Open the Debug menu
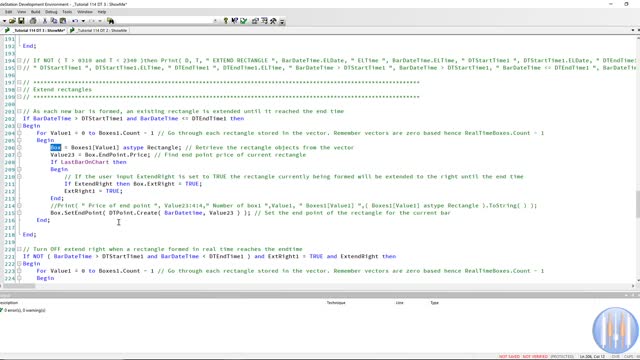This screenshot has width=640, height=360. tap(51, 12)
